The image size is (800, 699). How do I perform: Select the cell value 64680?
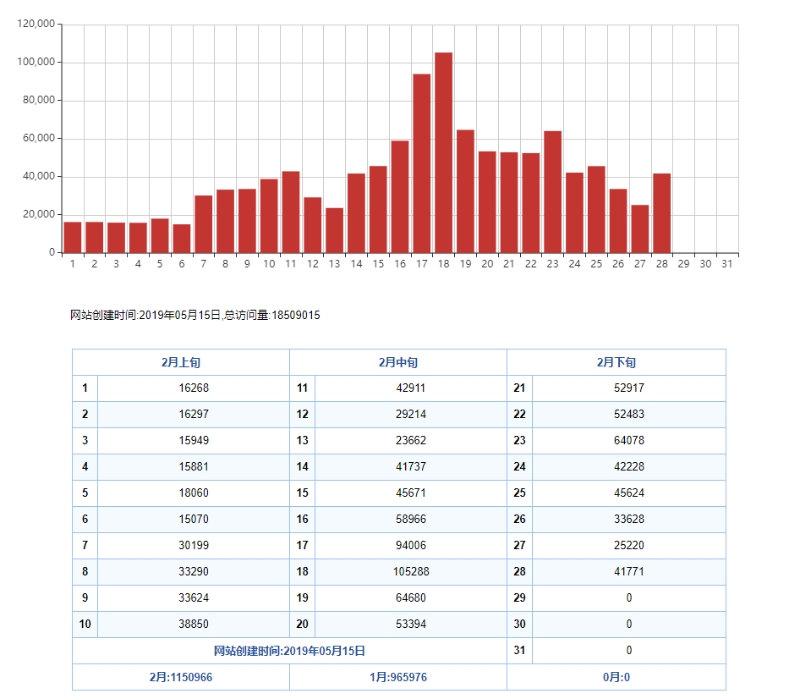coord(411,597)
